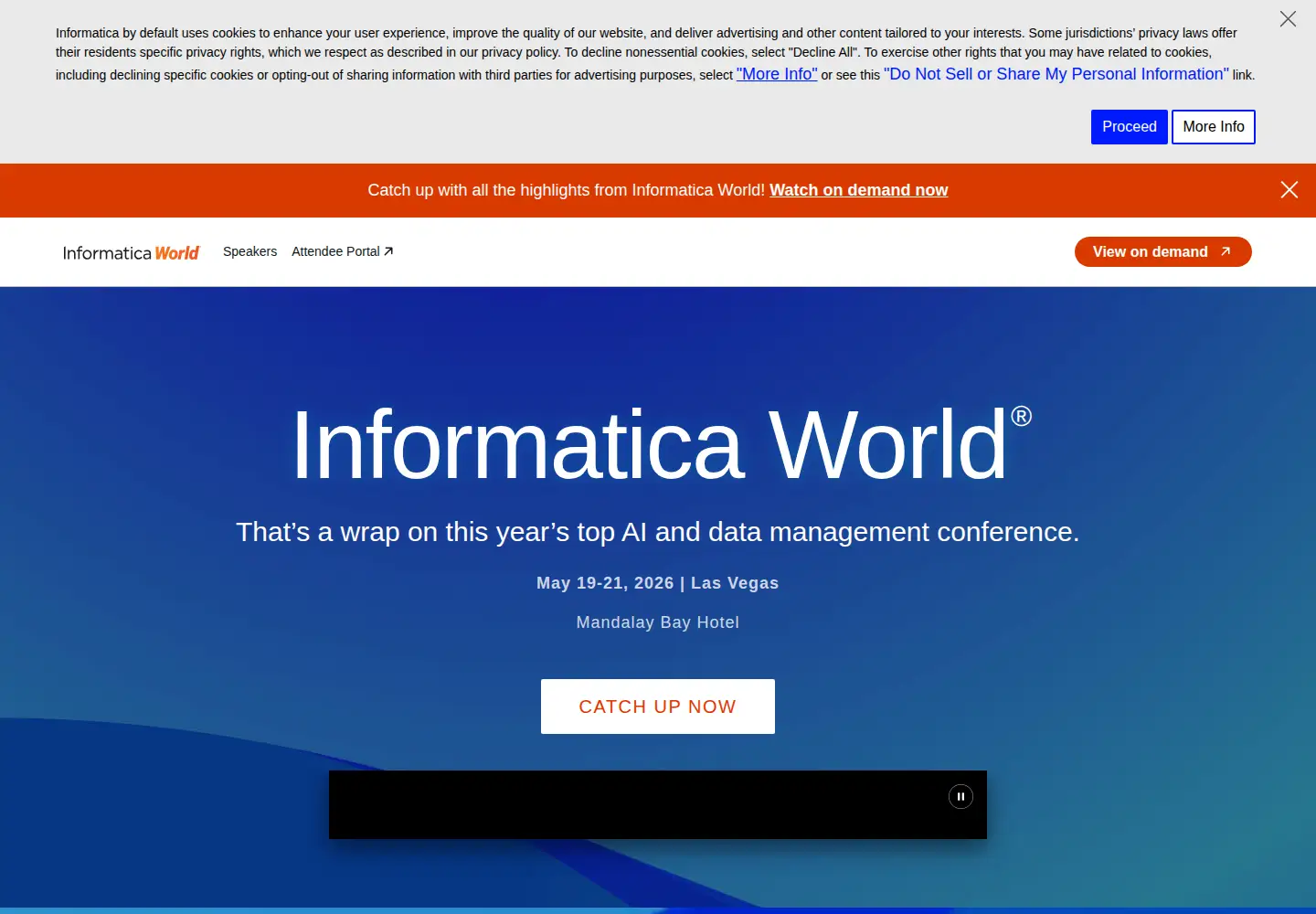Open Do Not Sell or Share link

click(1056, 74)
